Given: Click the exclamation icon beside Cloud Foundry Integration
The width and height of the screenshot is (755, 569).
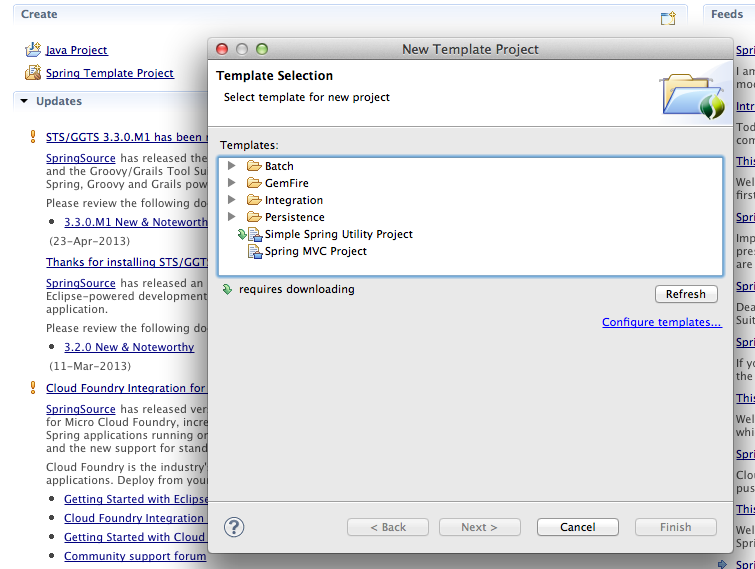Looking at the screenshot, I should [33, 388].
